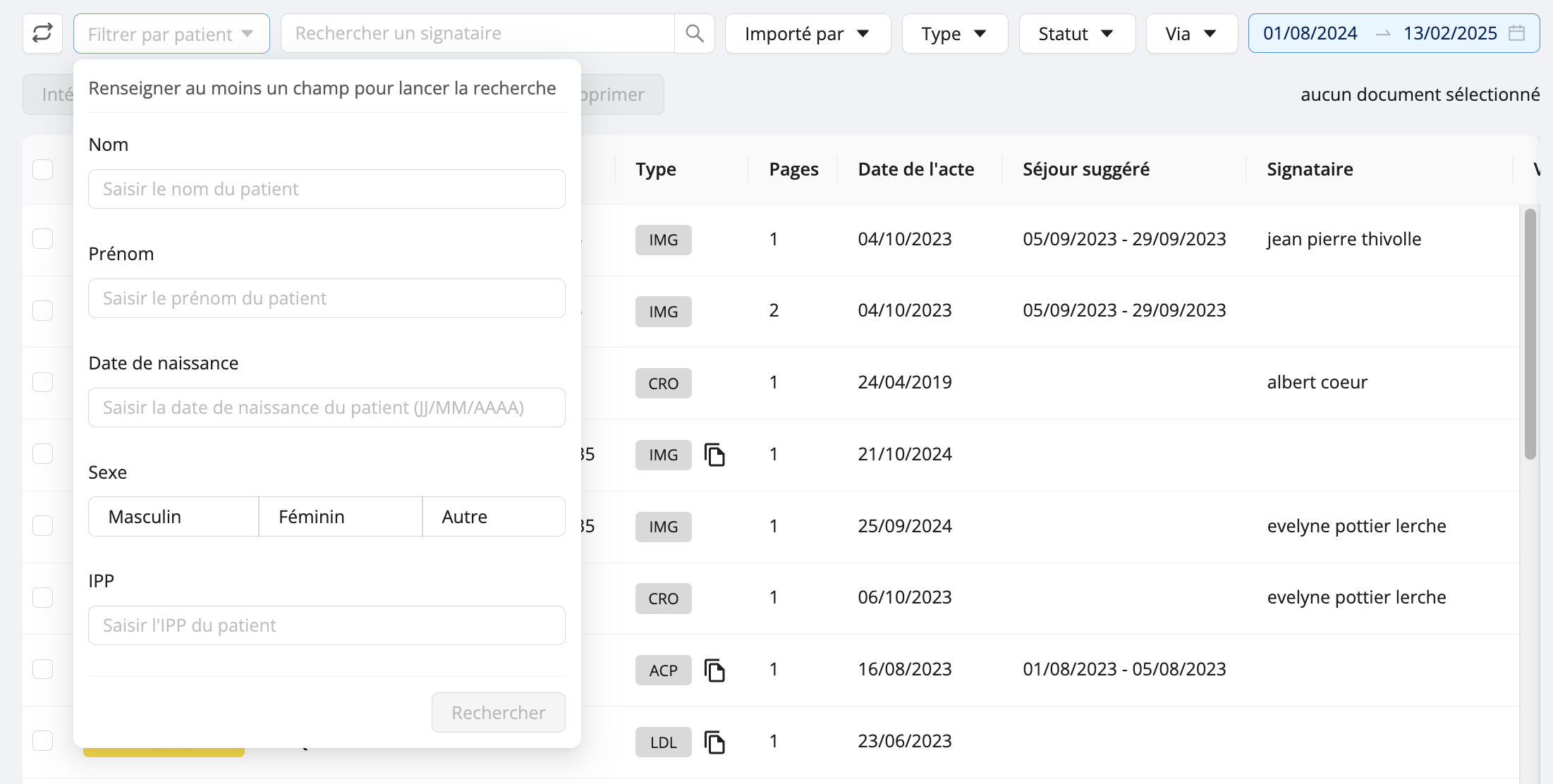Check the row dated 24/04/2019

[43, 382]
